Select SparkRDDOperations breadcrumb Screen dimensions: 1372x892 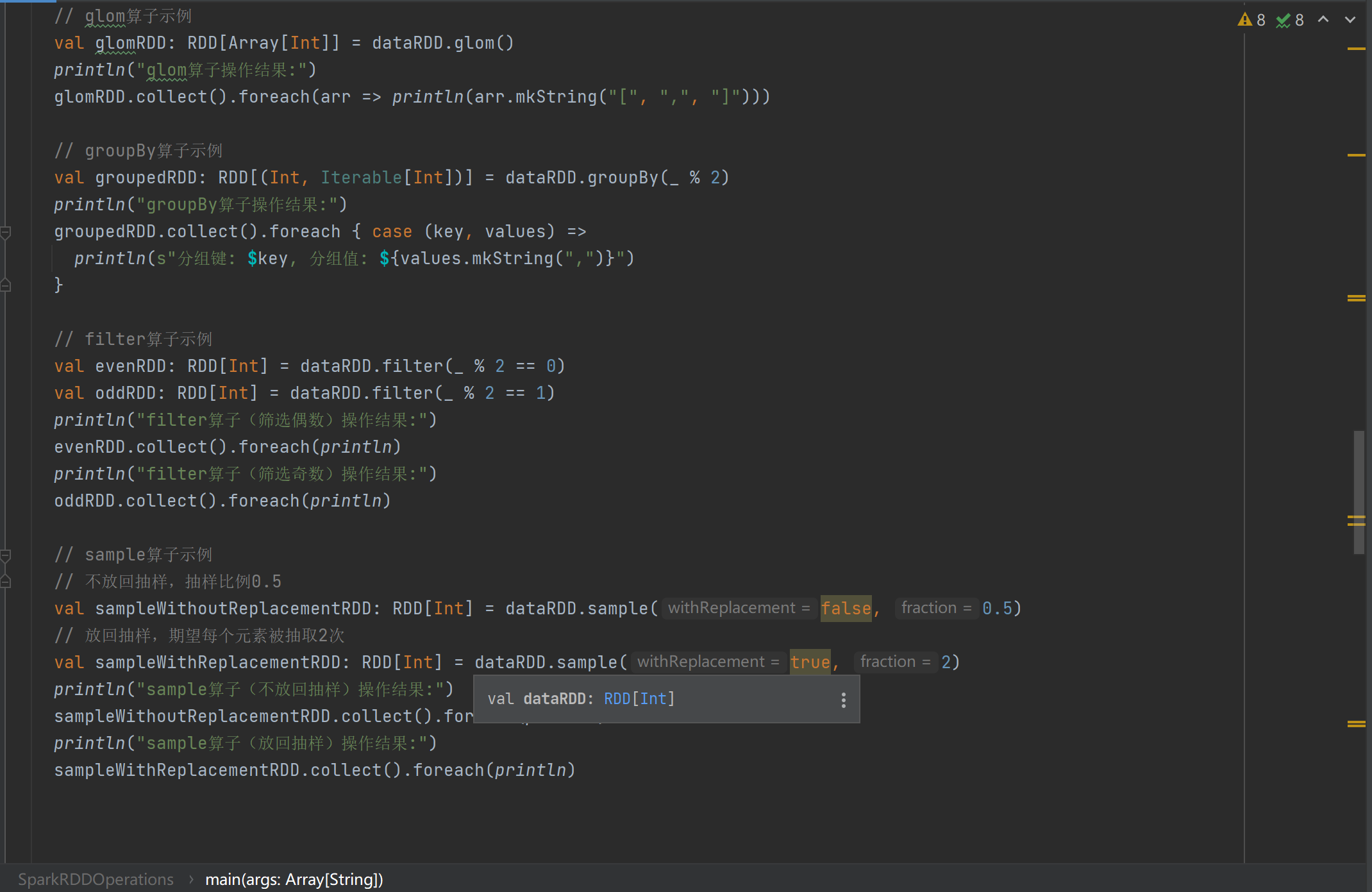point(96,879)
